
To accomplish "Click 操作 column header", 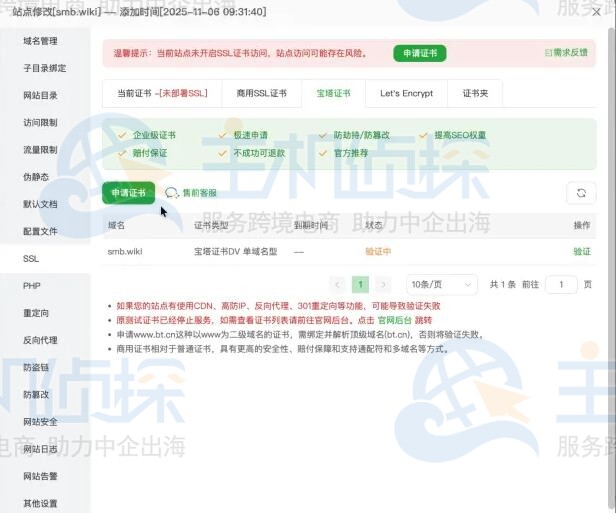I will point(582,225).
